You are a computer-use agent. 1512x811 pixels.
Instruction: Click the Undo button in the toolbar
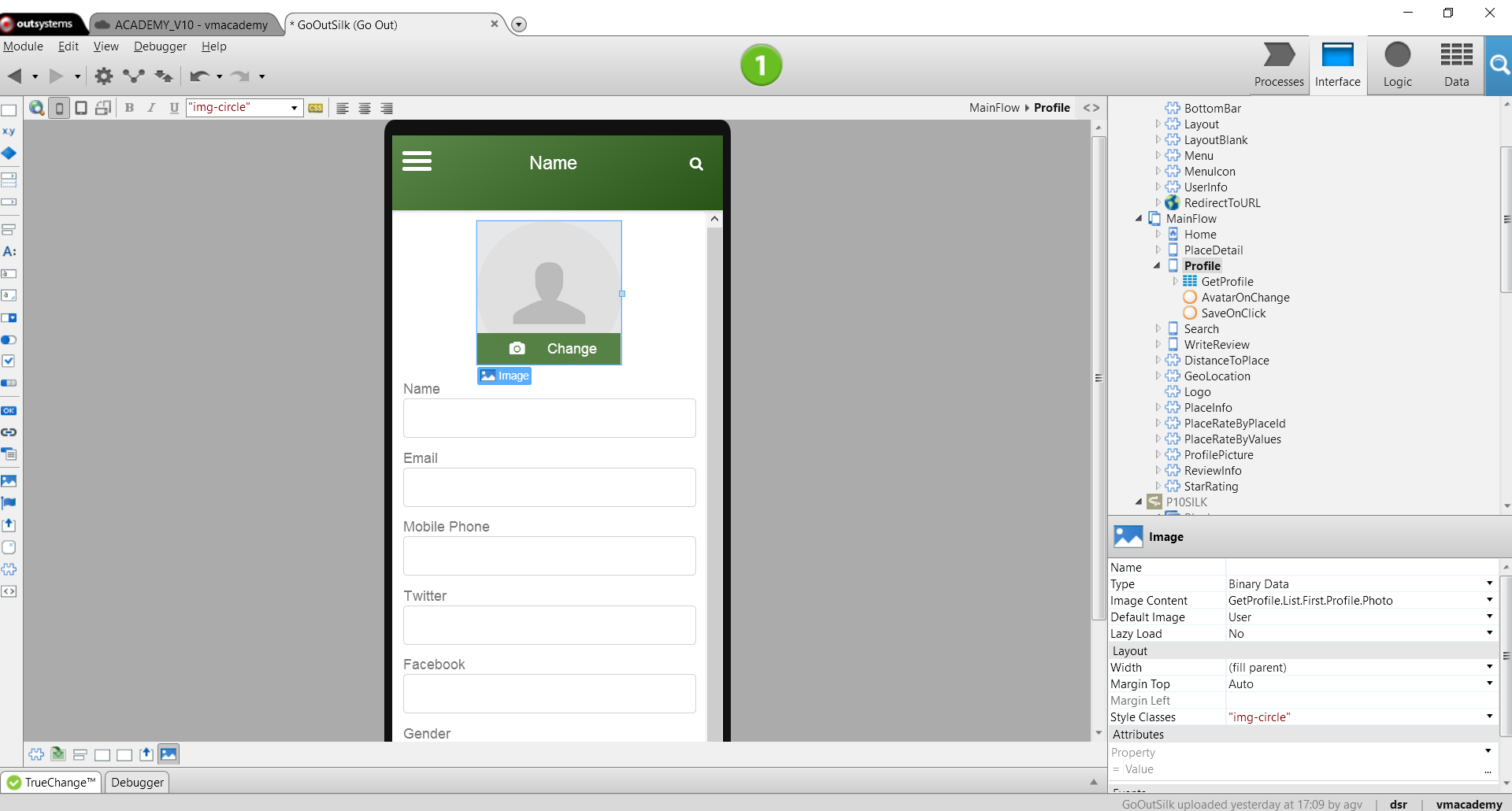click(x=200, y=76)
